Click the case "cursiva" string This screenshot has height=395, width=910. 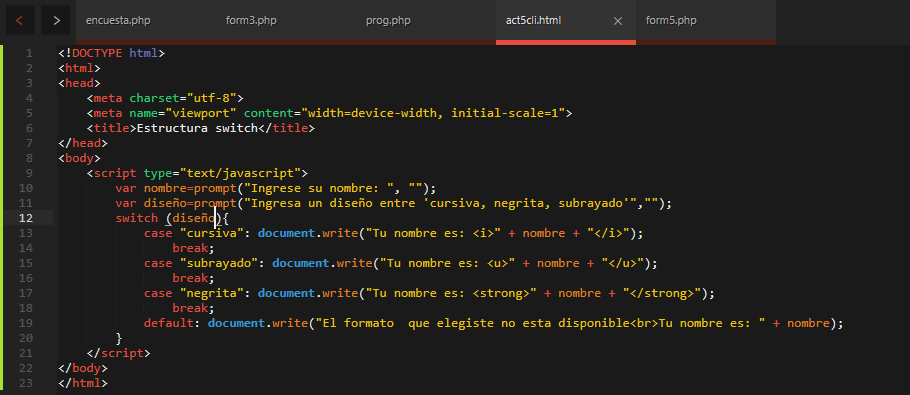point(212,233)
